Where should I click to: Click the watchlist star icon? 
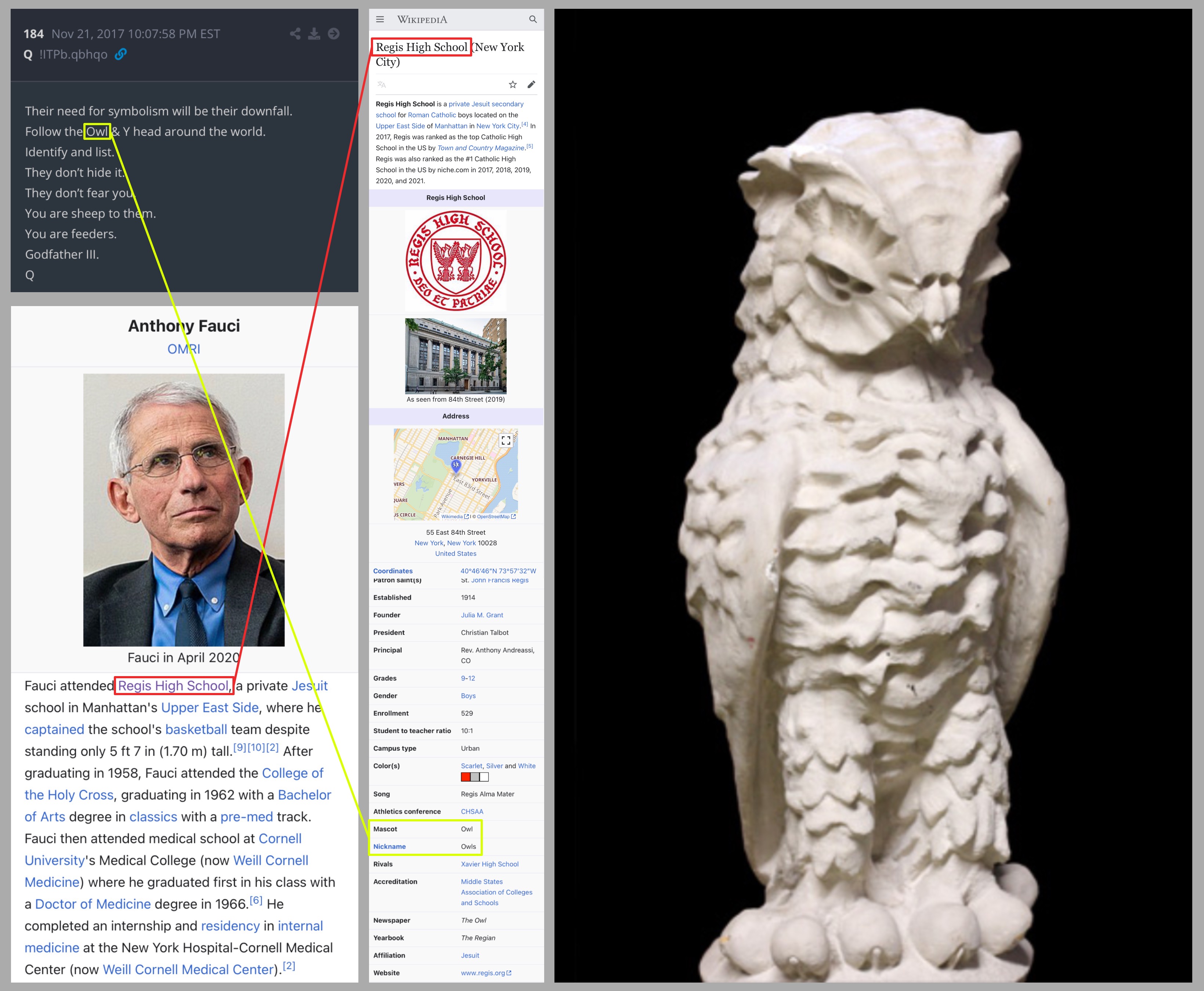click(513, 84)
